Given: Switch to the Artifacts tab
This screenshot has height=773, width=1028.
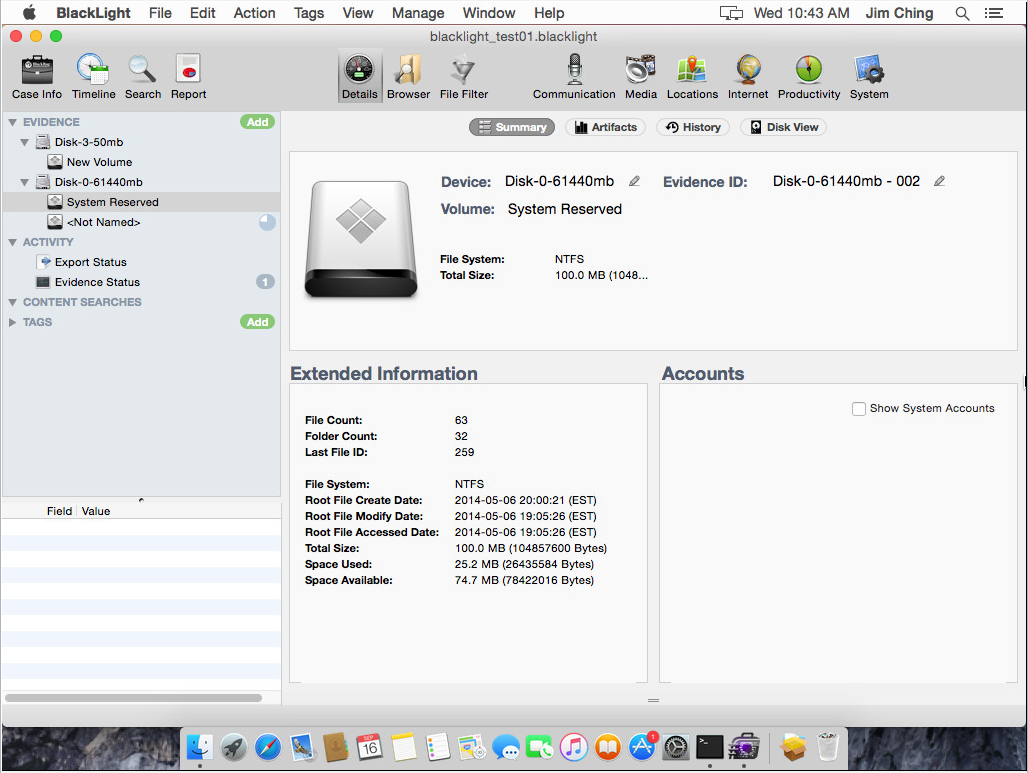Looking at the screenshot, I should (605, 127).
